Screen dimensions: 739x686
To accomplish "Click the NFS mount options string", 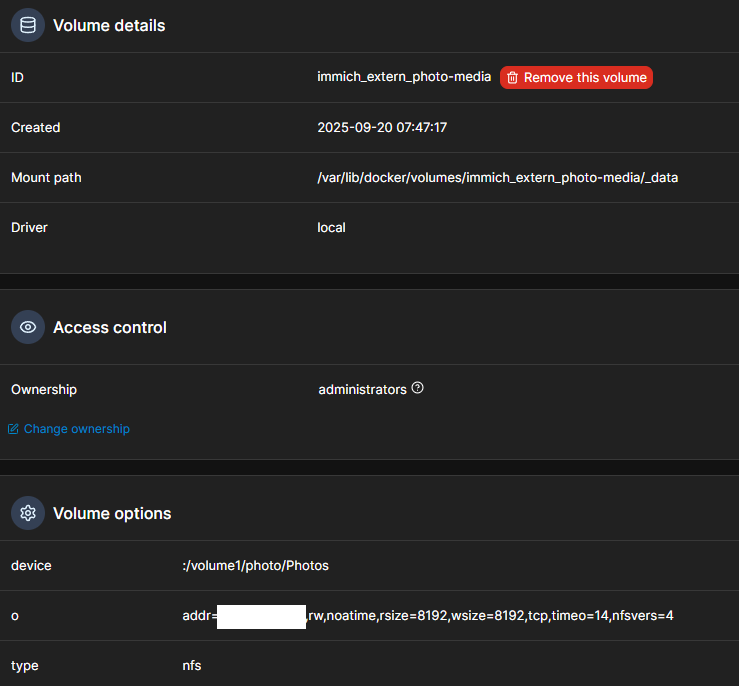I will pyautogui.click(x=490, y=616).
